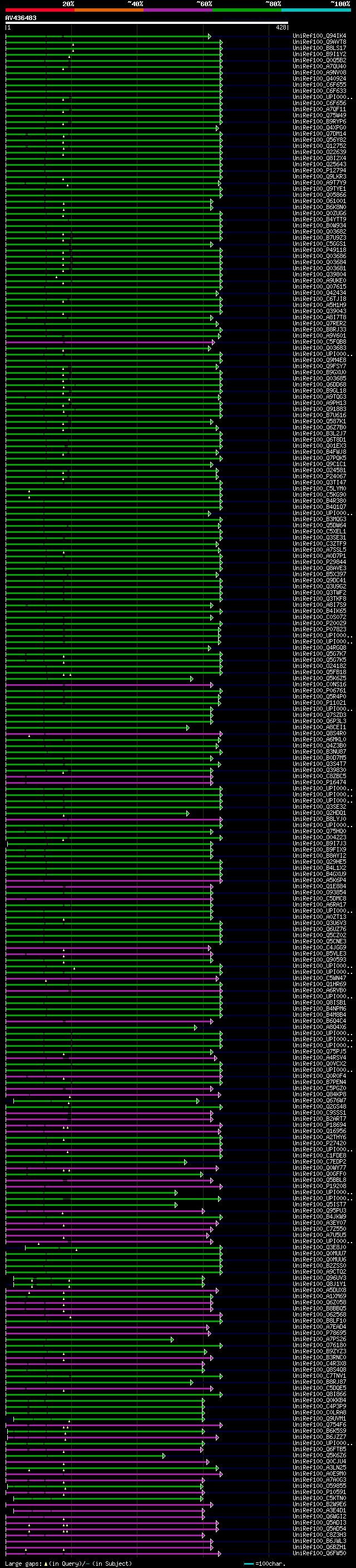Select the UniRef100_Q6BZH1 label
This screenshot has width=356, height=1568.
click(x=319, y=1547)
